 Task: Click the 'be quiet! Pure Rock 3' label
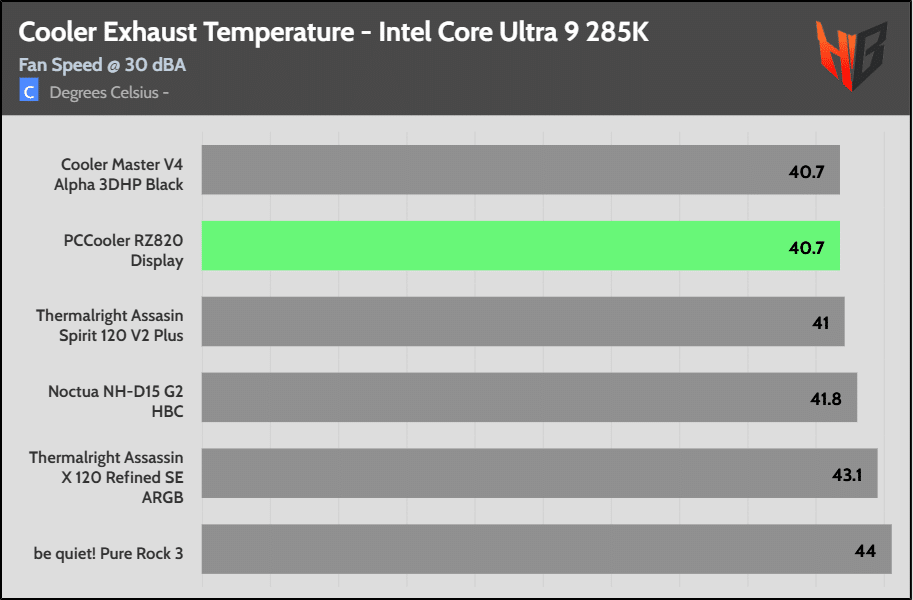[107, 553]
